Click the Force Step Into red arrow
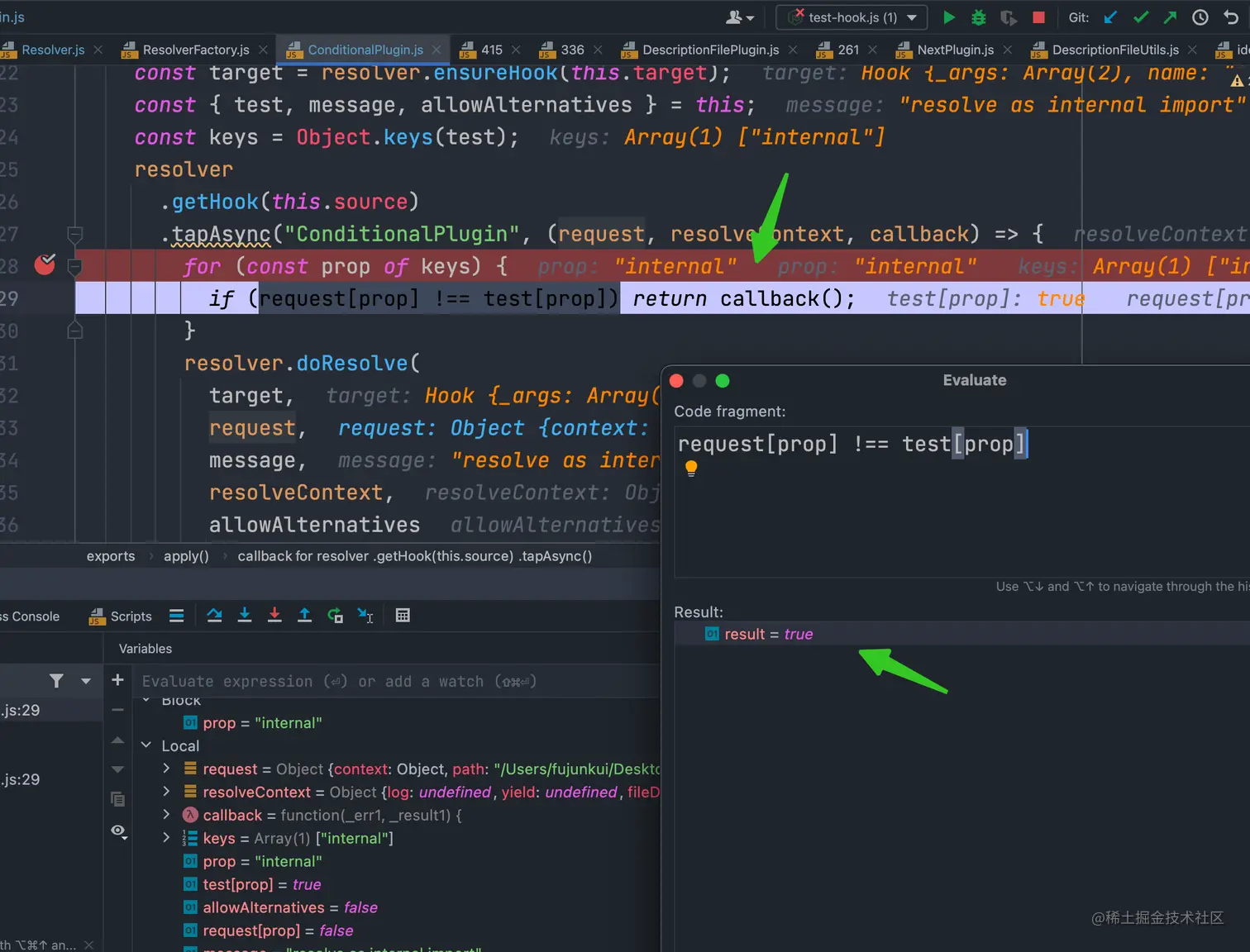 274,616
